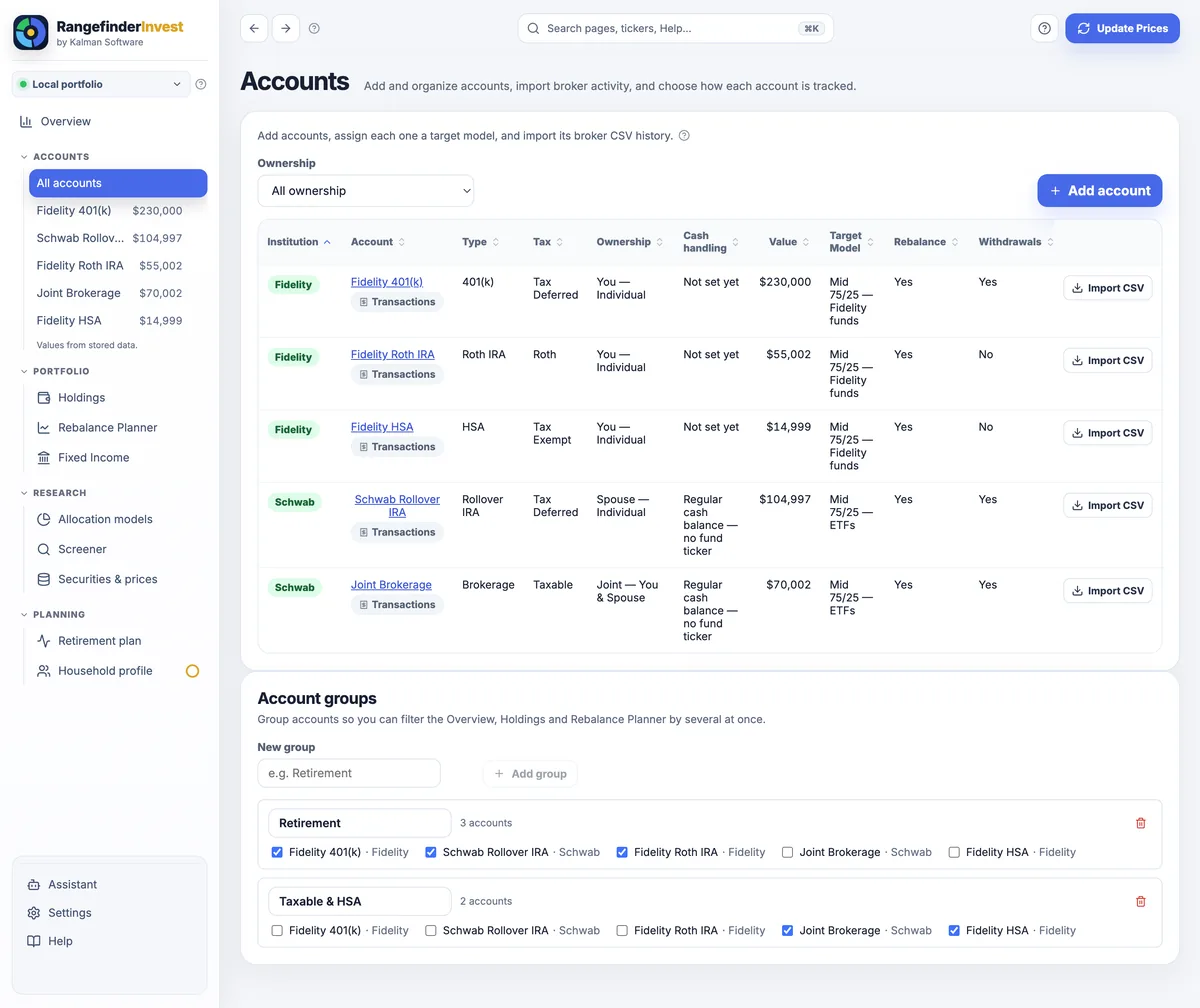
Task: Collapse the RESEARCH sidebar section
Action: 53,493
